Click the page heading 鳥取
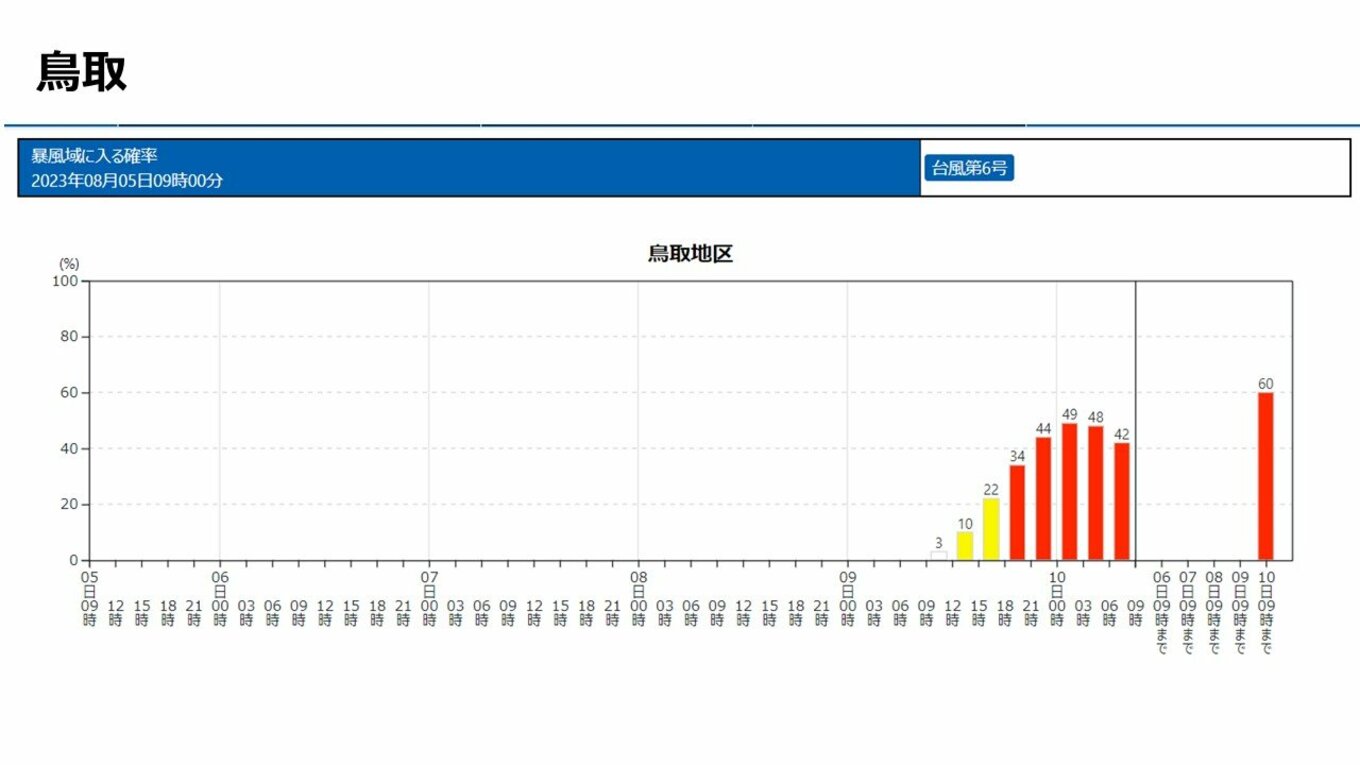The height and width of the screenshot is (765, 1360). [x=82, y=72]
